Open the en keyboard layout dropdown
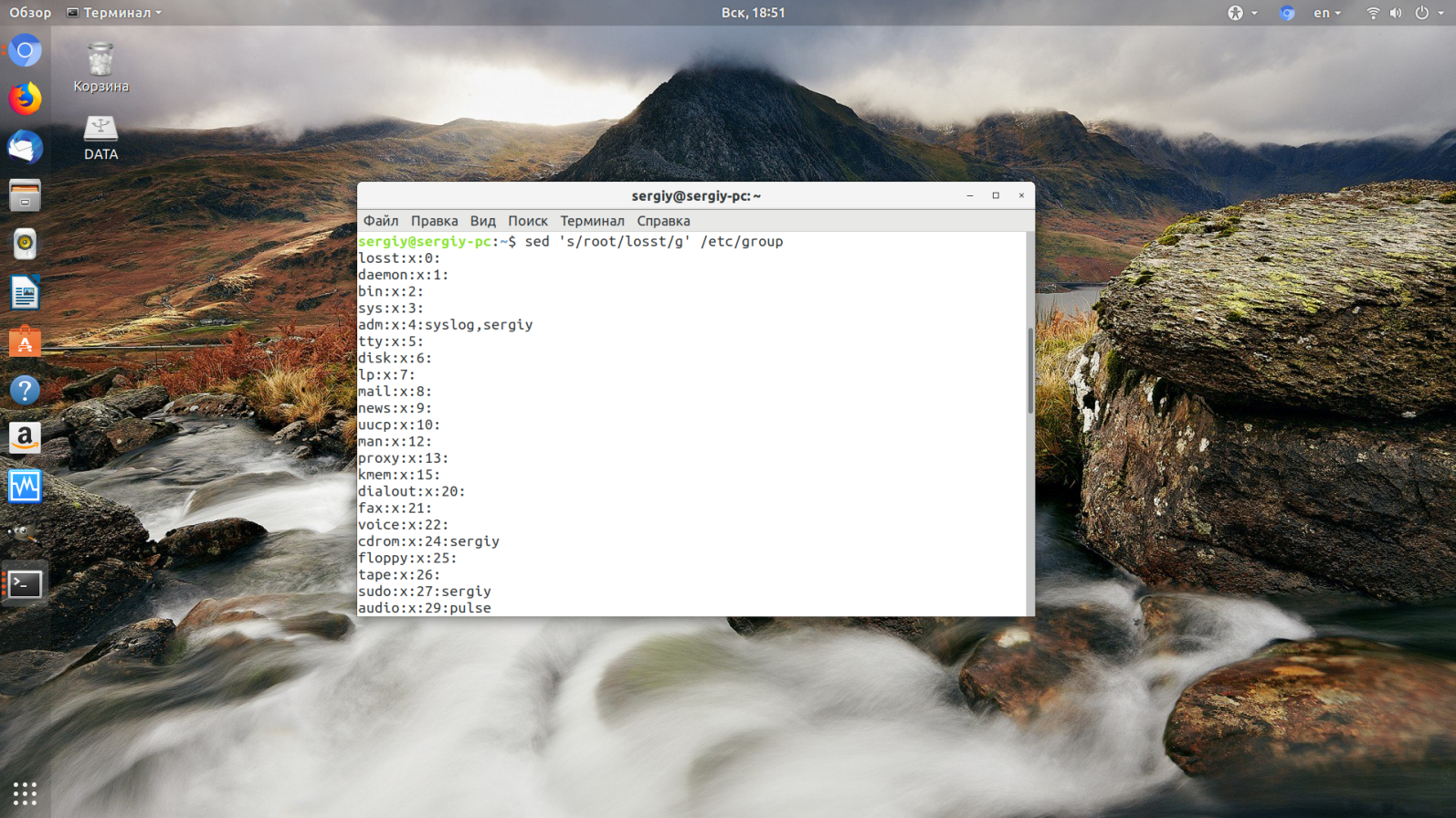Screen dimensions: 1456x818 point(1326,13)
